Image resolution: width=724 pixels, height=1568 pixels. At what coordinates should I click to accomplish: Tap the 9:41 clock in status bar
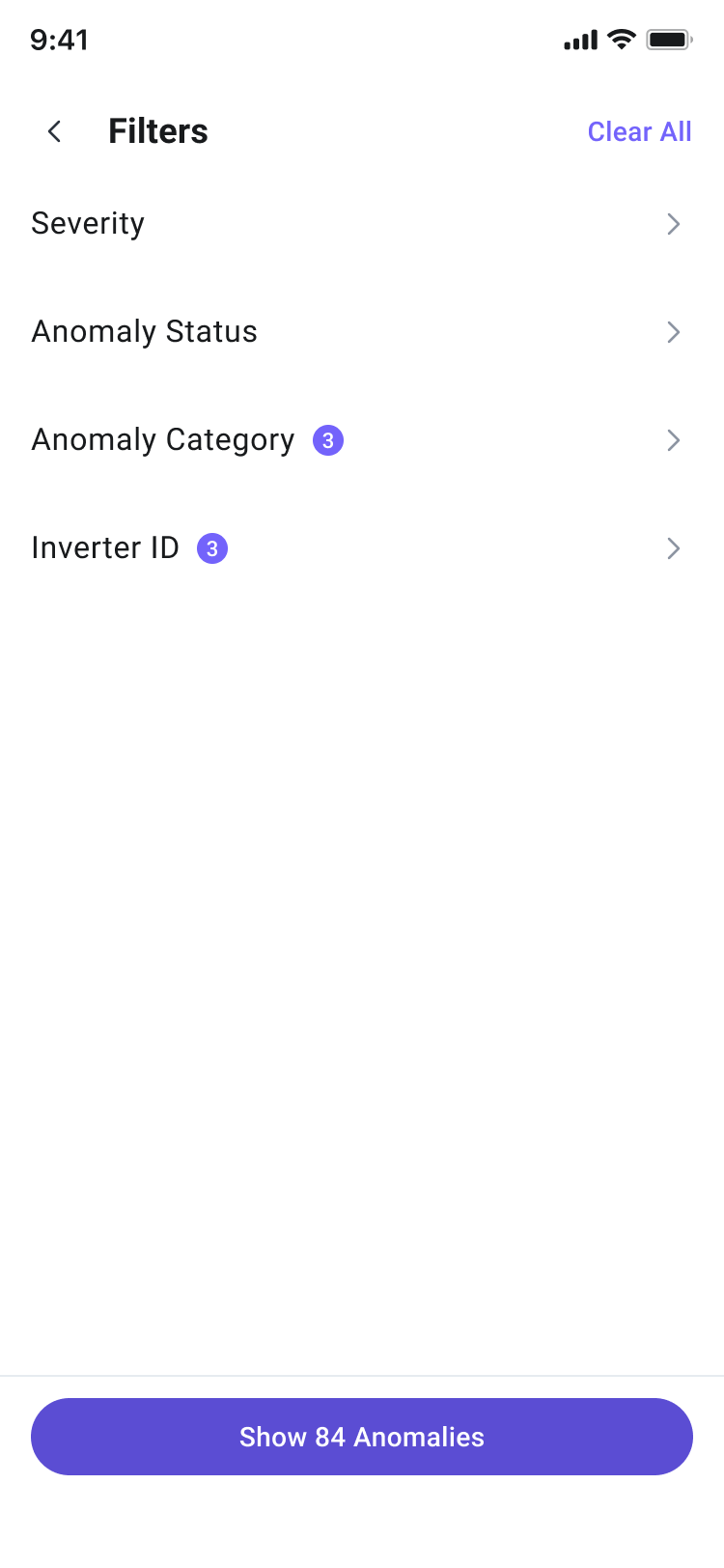click(x=60, y=40)
